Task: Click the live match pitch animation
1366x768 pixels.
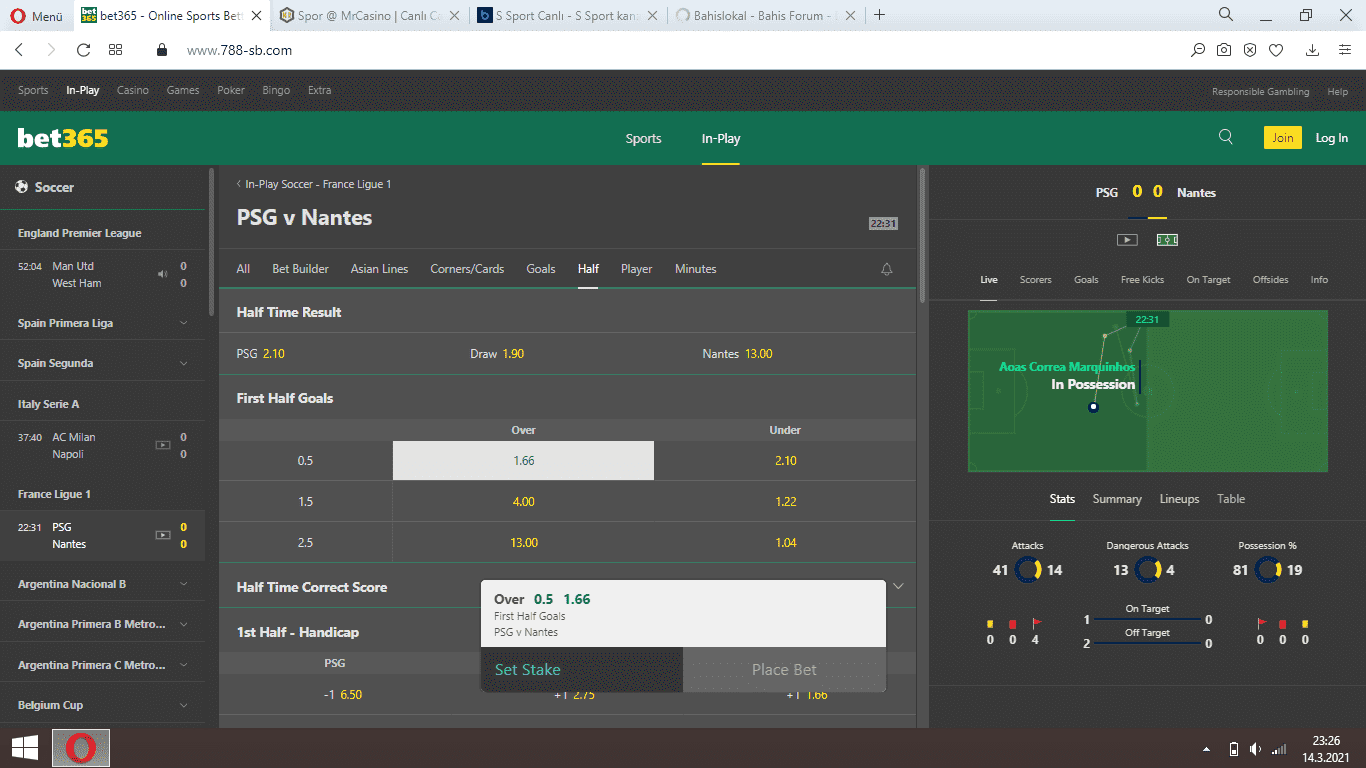Action: (x=1147, y=391)
